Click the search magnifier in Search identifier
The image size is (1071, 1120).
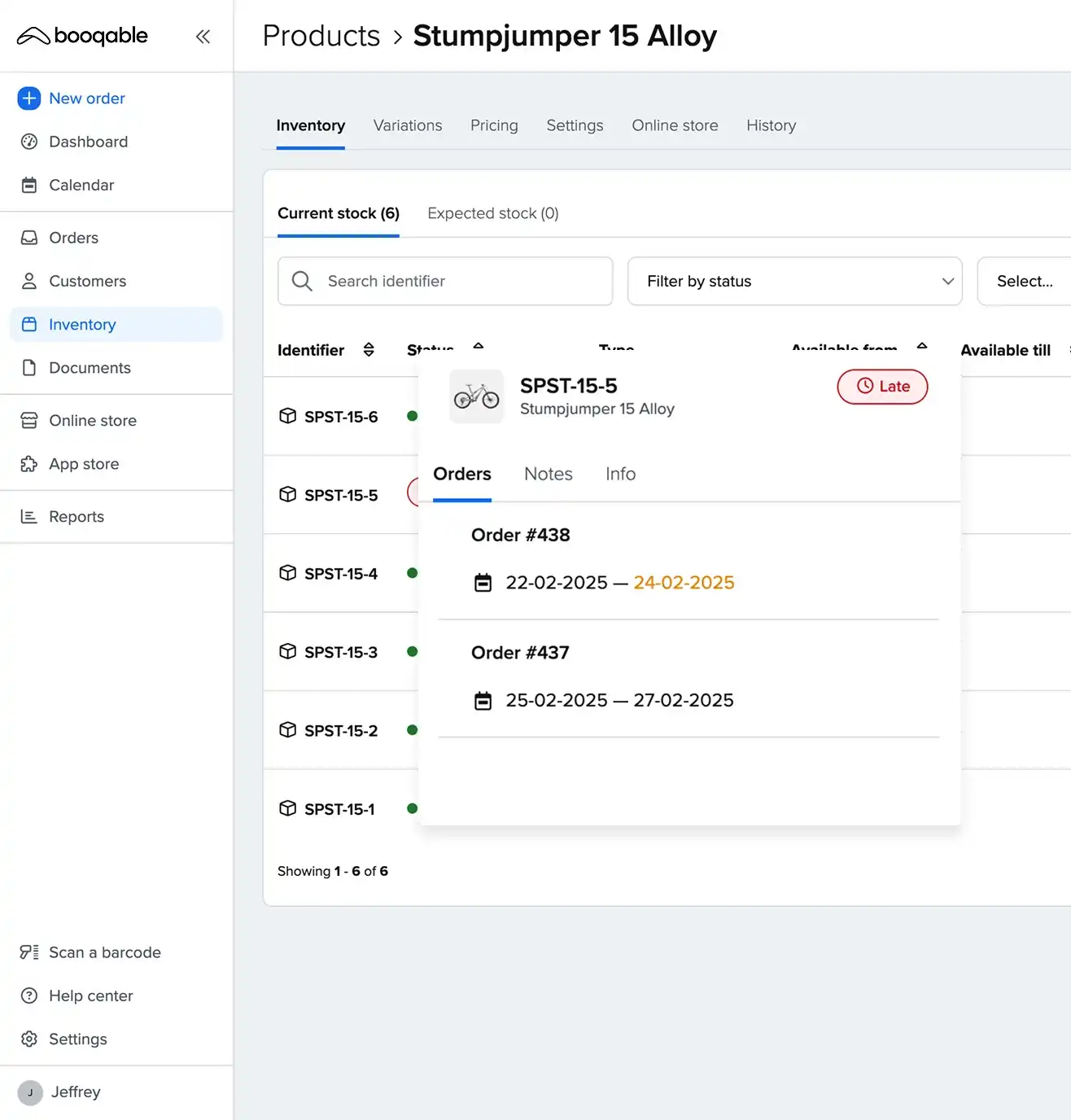click(301, 281)
